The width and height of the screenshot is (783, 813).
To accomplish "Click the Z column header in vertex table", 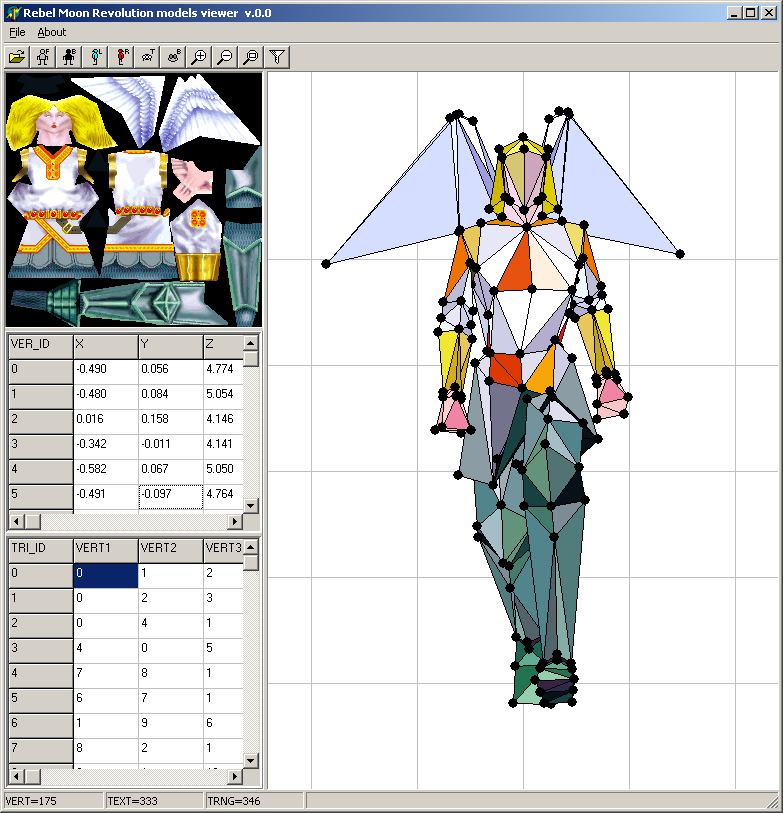I will click(223, 346).
